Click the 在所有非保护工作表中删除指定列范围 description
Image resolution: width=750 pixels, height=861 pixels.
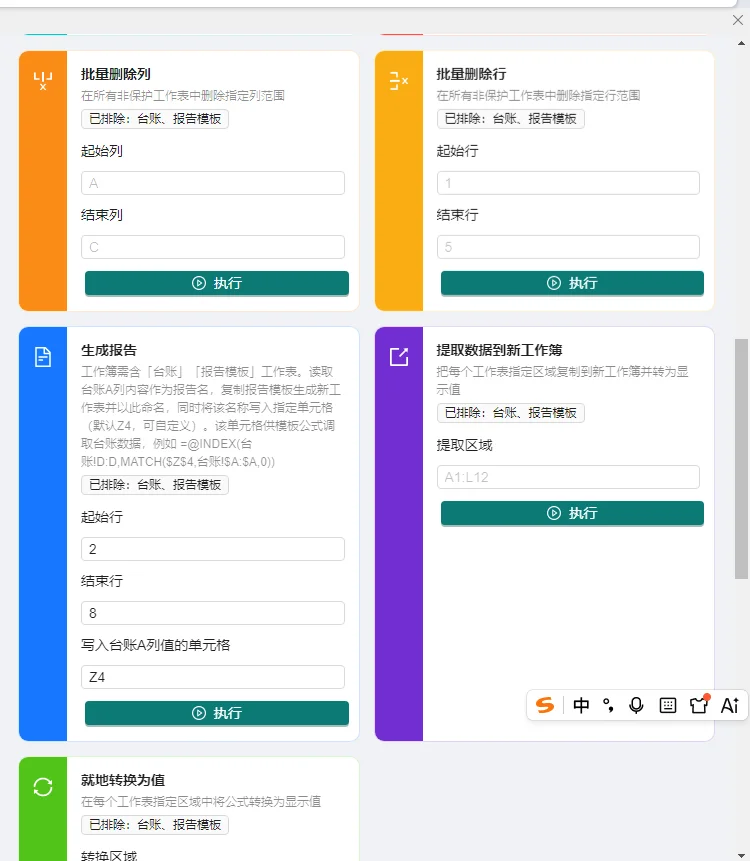(x=183, y=96)
